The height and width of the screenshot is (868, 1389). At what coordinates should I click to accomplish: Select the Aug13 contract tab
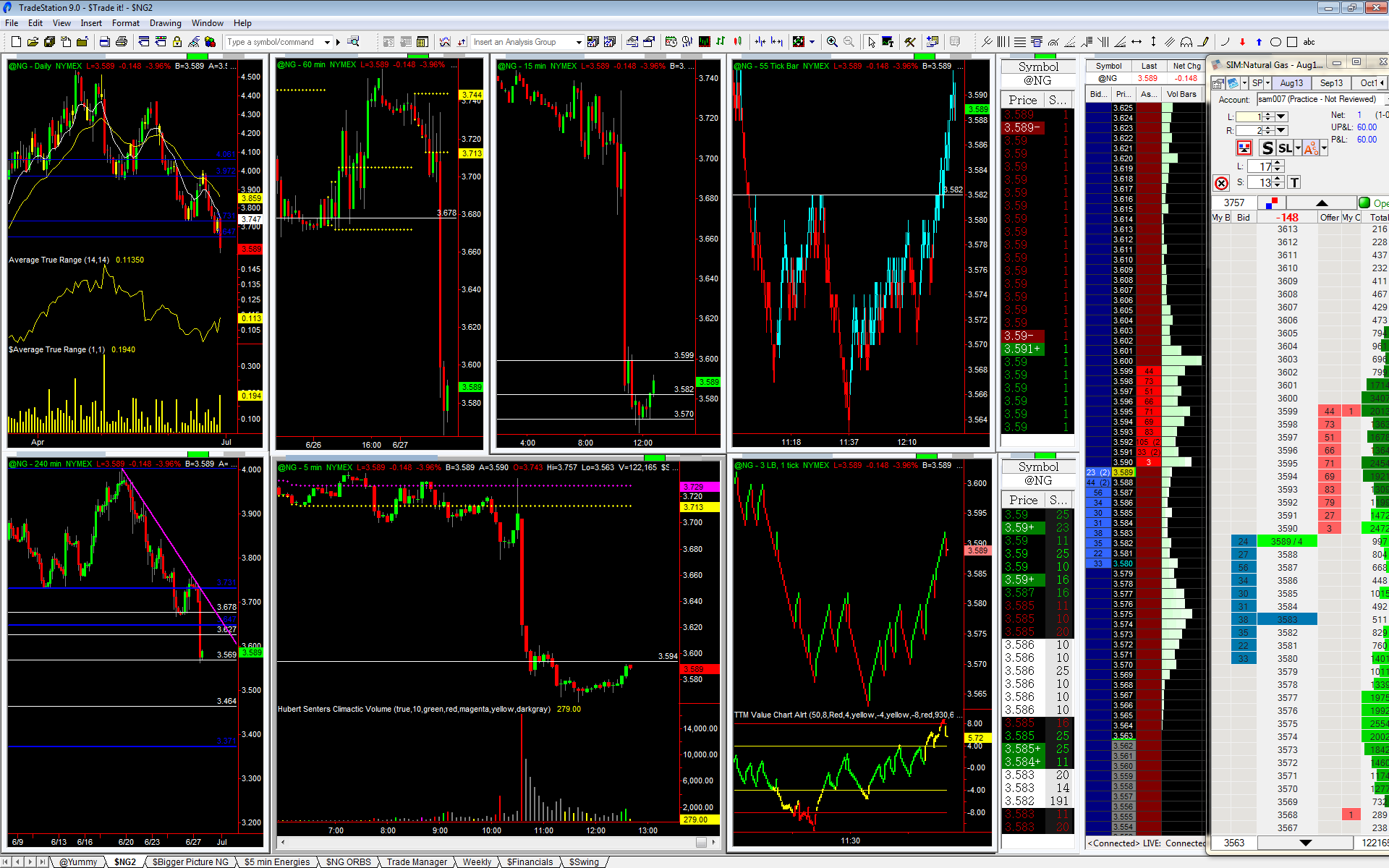[1291, 83]
